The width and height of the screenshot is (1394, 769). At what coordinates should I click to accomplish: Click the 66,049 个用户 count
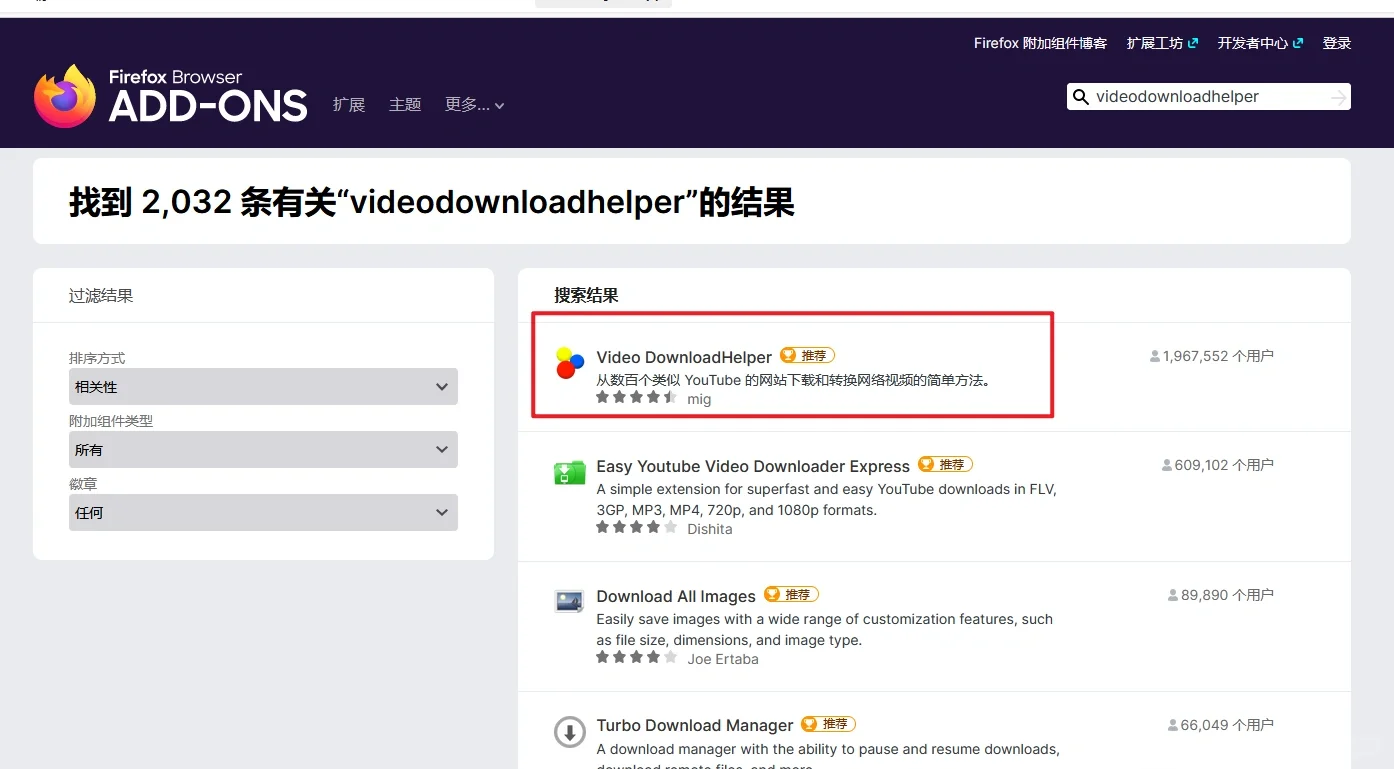click(x=1227, y=725)
